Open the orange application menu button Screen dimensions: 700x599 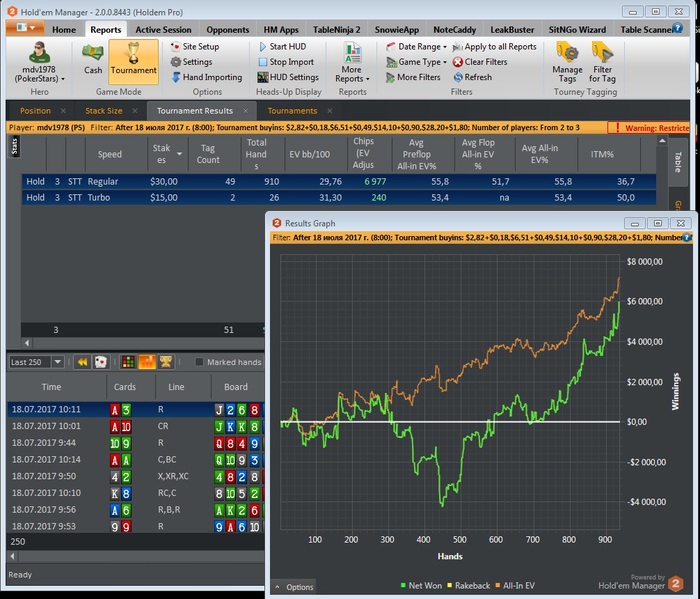point(25,28)
